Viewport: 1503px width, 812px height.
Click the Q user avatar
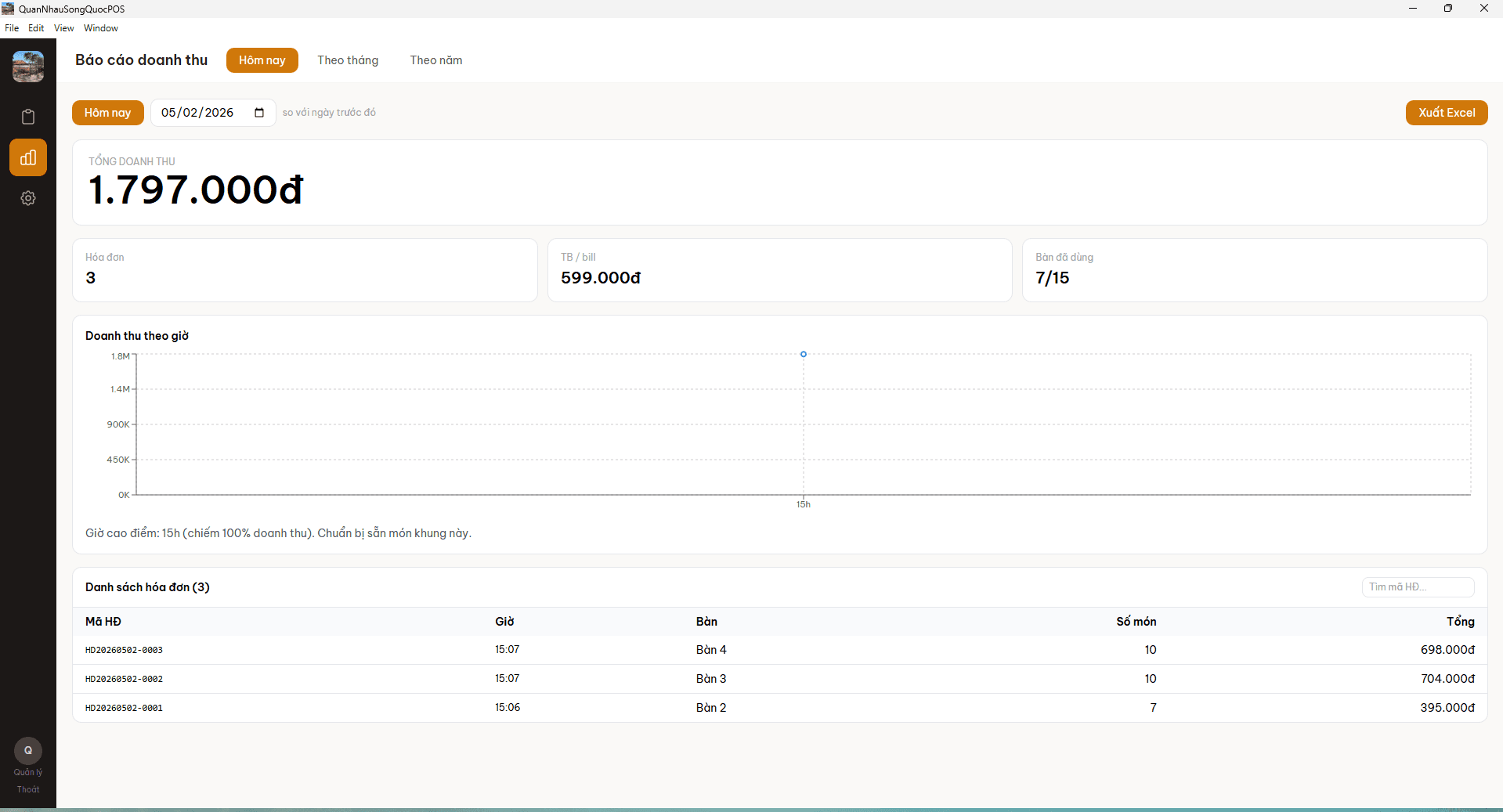tap(28, 750)
